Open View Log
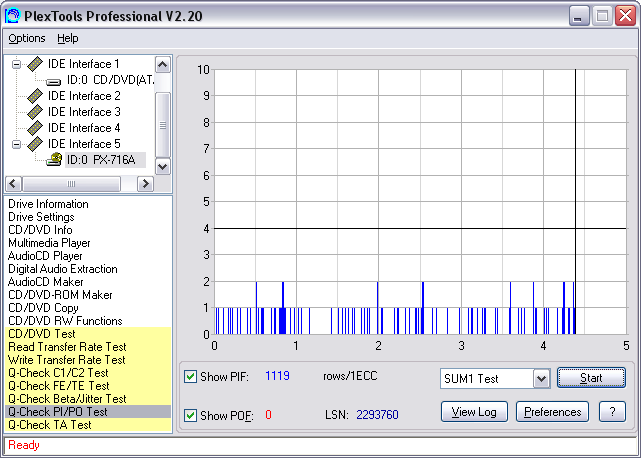 point(474,412)
